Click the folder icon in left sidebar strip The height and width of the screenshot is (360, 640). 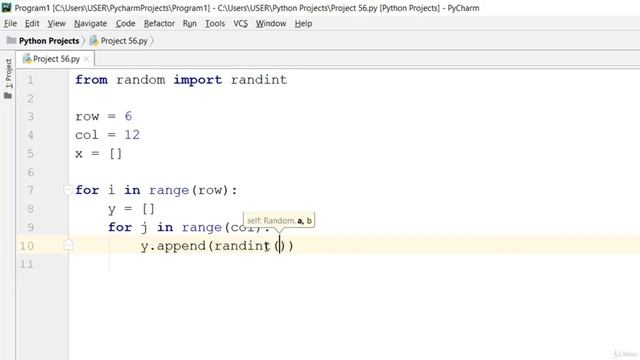point(8,96)
